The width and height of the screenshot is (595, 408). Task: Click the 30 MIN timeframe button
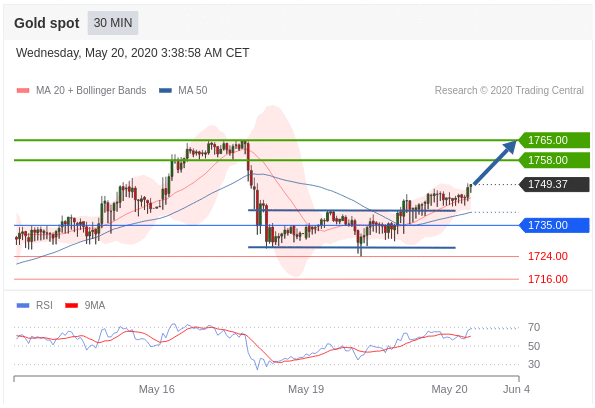tap(113, 23)
